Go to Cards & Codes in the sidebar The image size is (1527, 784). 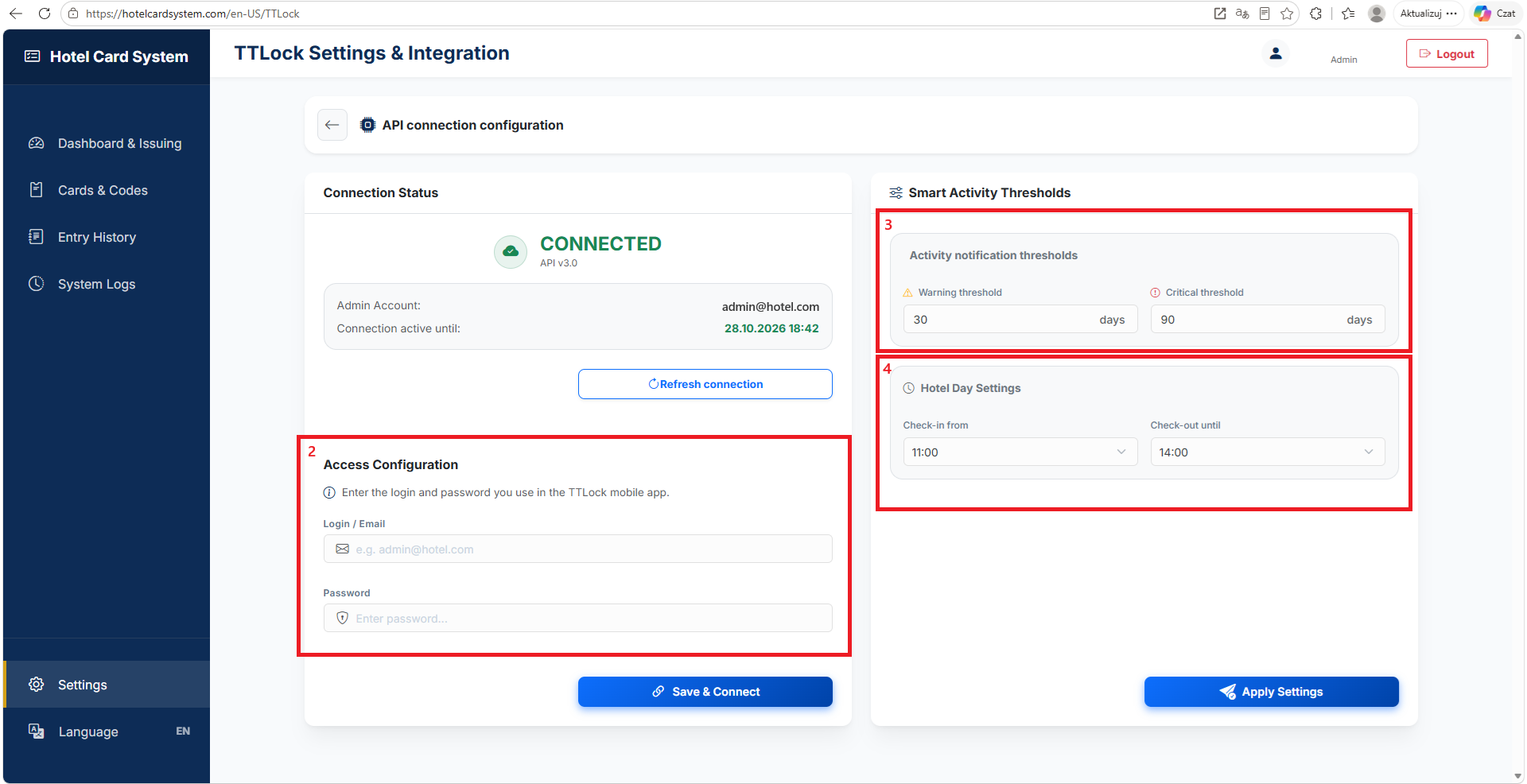click(107, 190)
